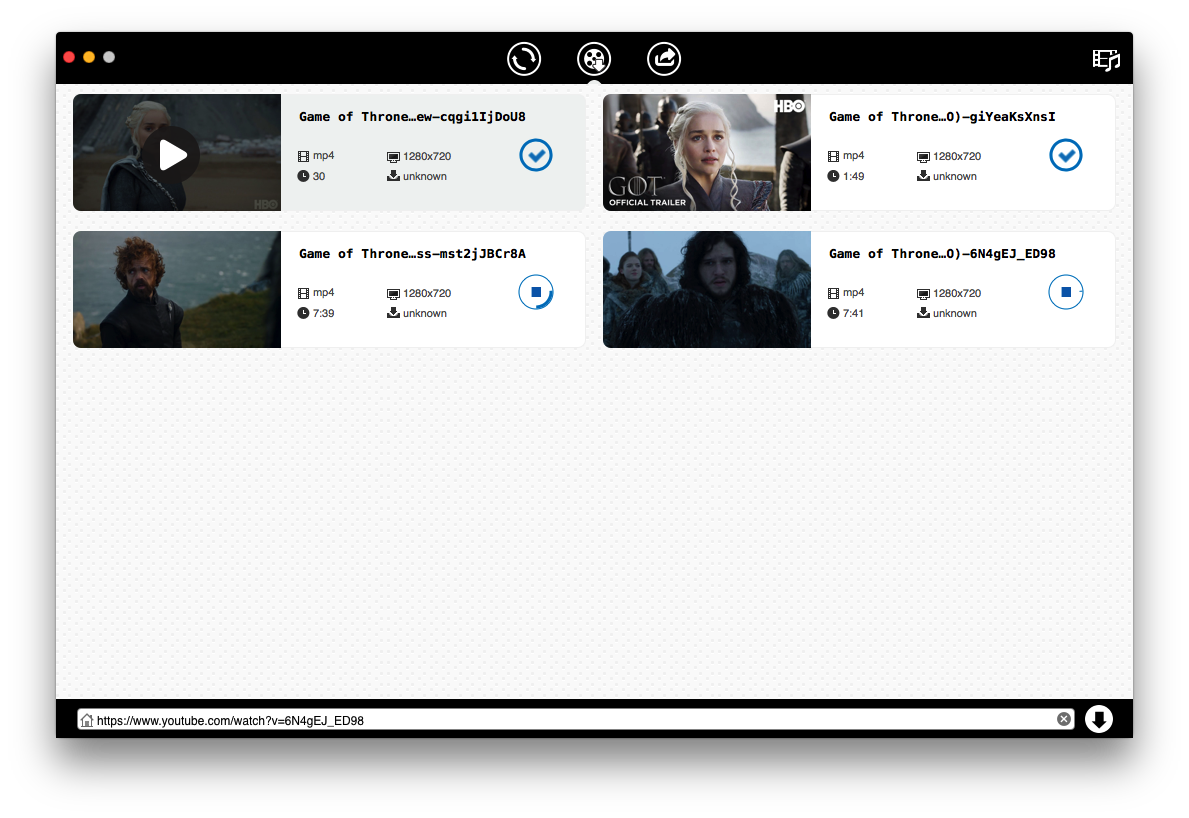Click the file size icon of giYeaKsXnsI
This screenshot has height=818, width=1189.
tap(923, 176)
